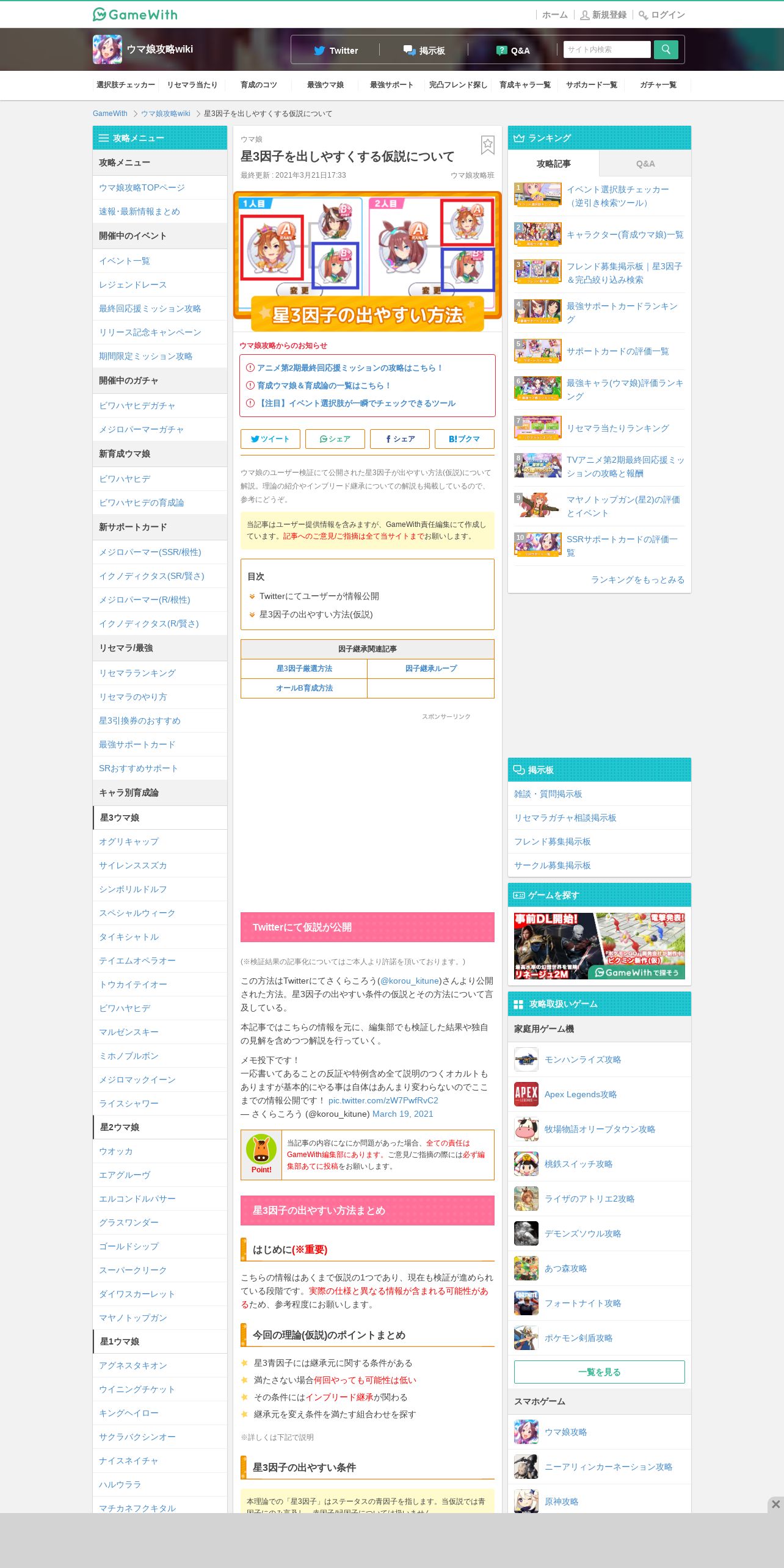Open 星3因子厳選方法 related article

coord(304,669)
